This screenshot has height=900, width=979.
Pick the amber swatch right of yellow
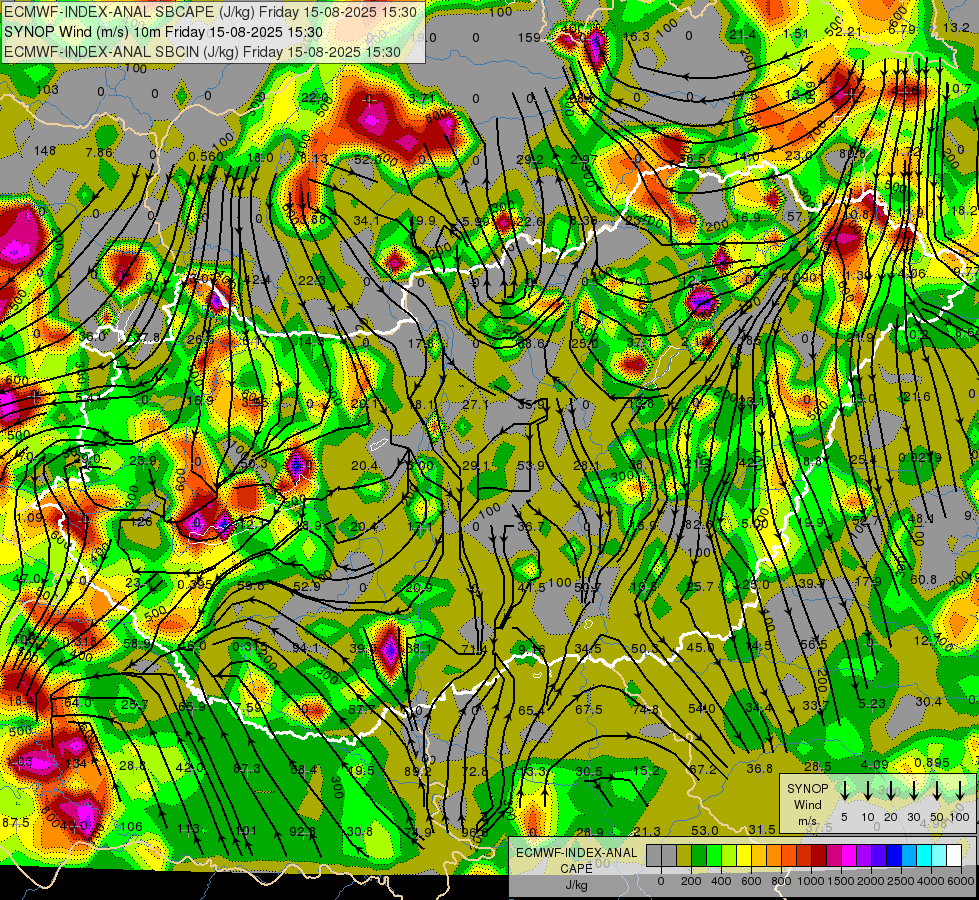click(x=759, y=856)
